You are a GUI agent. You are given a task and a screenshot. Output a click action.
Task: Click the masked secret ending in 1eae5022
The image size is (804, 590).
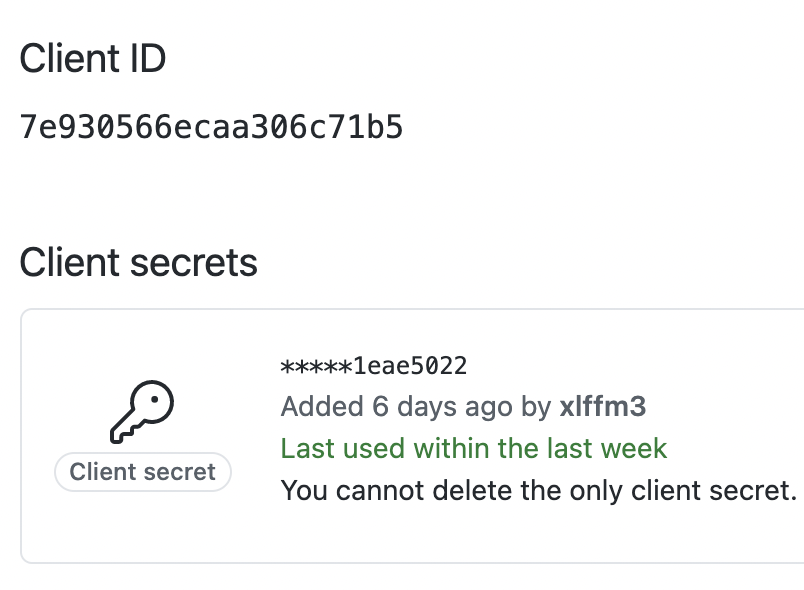374,366
